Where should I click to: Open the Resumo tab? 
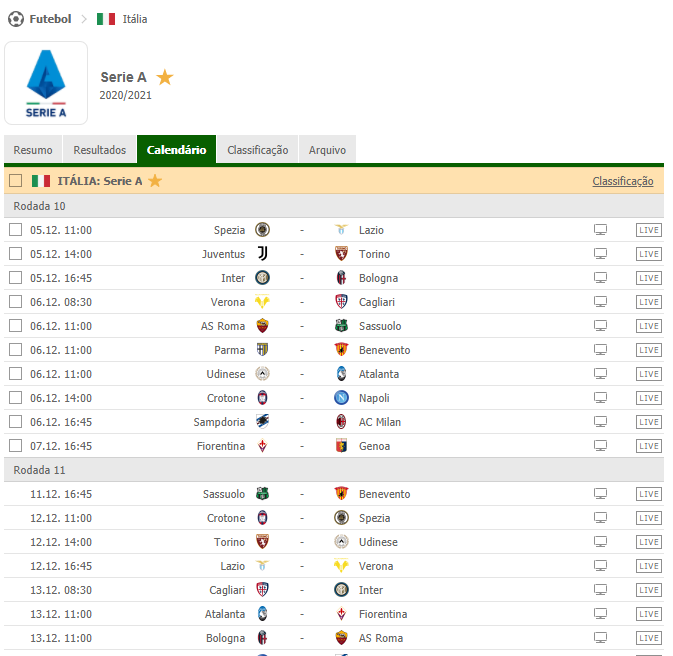(x=33, y=150)
